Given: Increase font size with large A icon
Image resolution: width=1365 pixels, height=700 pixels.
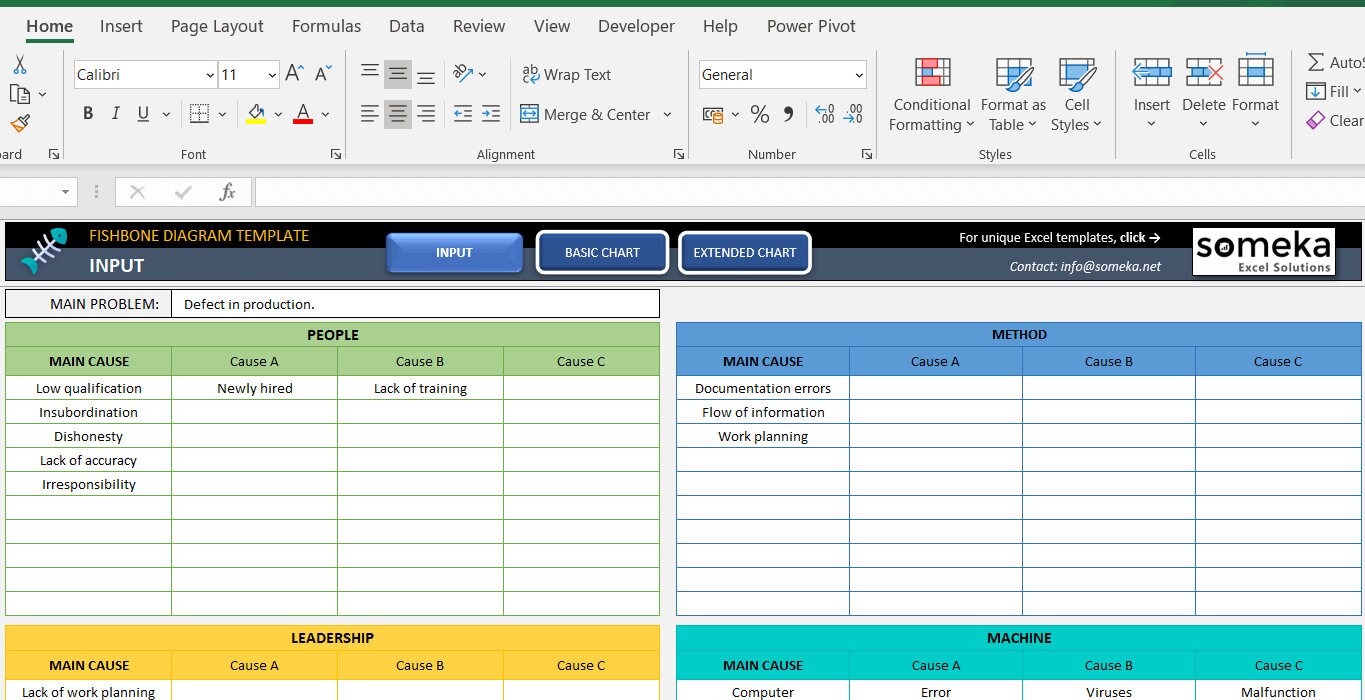Looking at the screenshot, I should pyautogui.click(x=294, y=74).
